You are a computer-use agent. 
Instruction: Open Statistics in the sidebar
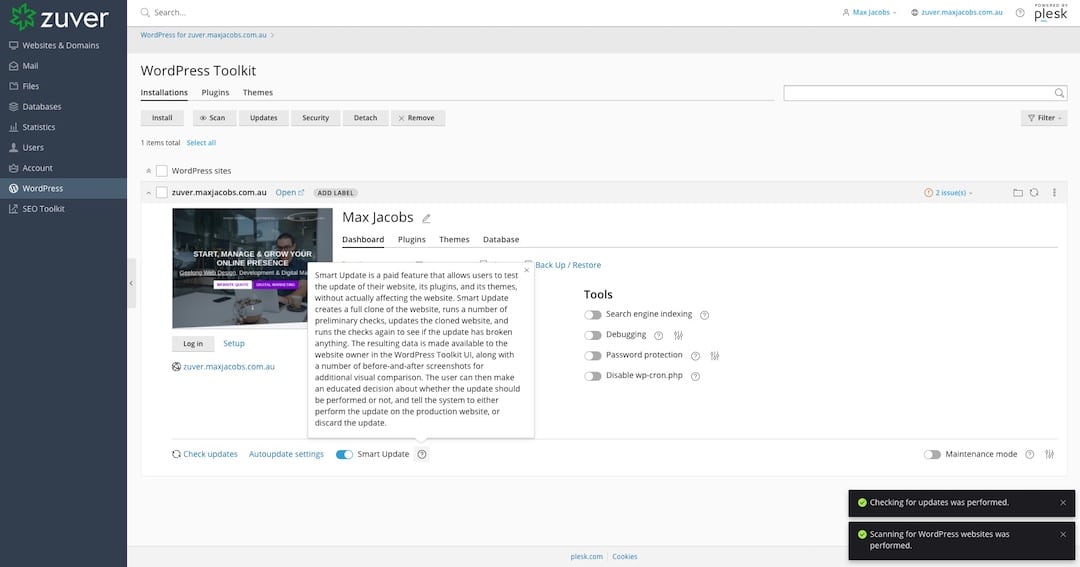[39, 127]
